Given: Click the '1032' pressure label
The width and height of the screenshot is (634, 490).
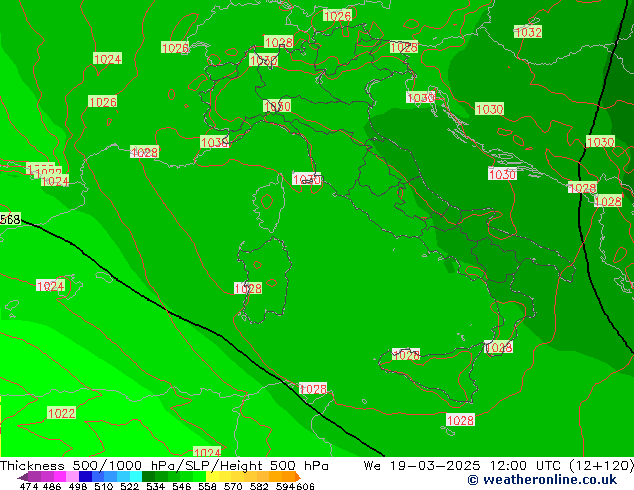Looking at the screenshot, I should (528, 32).
